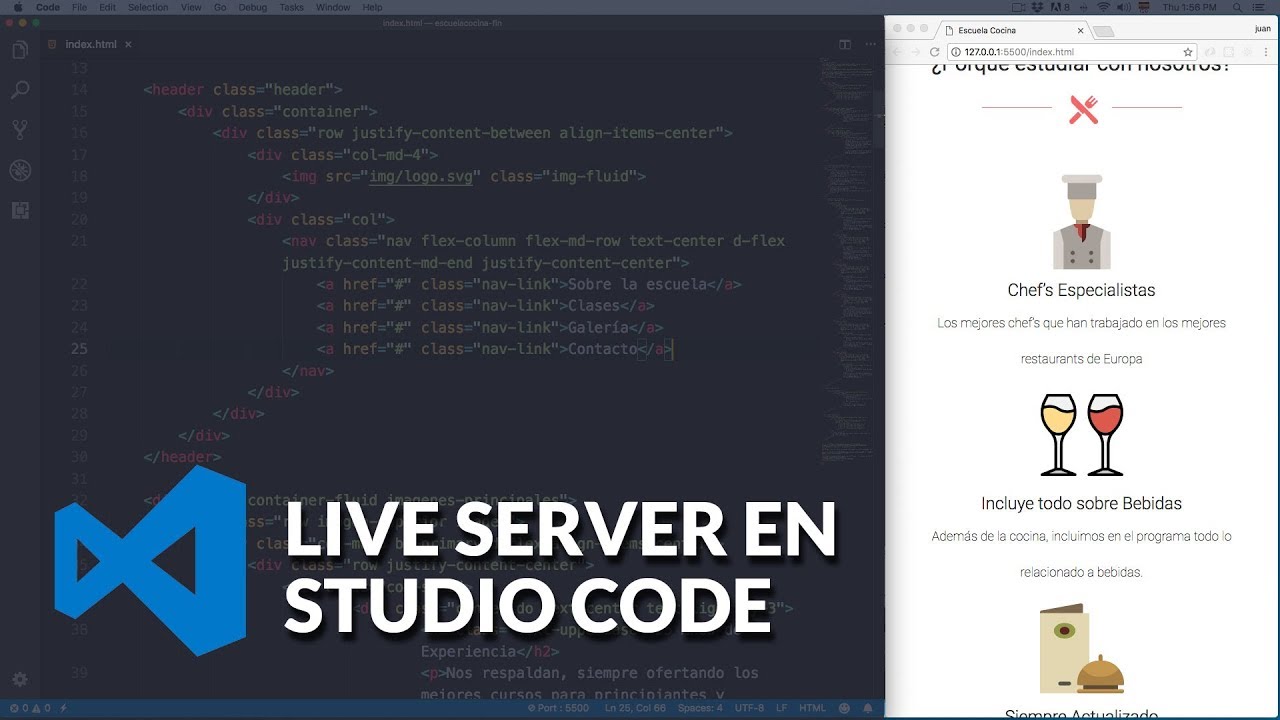Reload the Escuela Cocina browser page

tap(934, 52)
